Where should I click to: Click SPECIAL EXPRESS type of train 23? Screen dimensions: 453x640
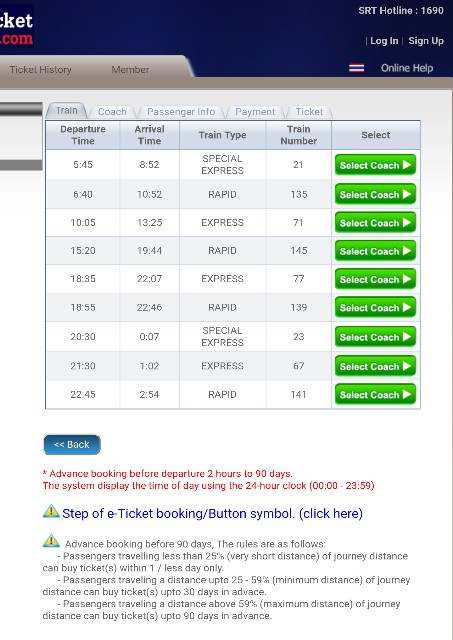(x=222, y=336)
